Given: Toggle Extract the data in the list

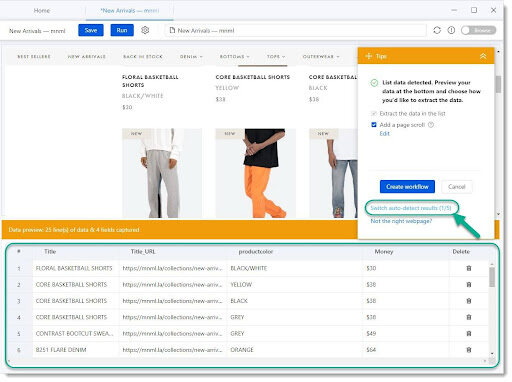Looking at the screenshot, I should pyautogui.click(x=374, y=114).
